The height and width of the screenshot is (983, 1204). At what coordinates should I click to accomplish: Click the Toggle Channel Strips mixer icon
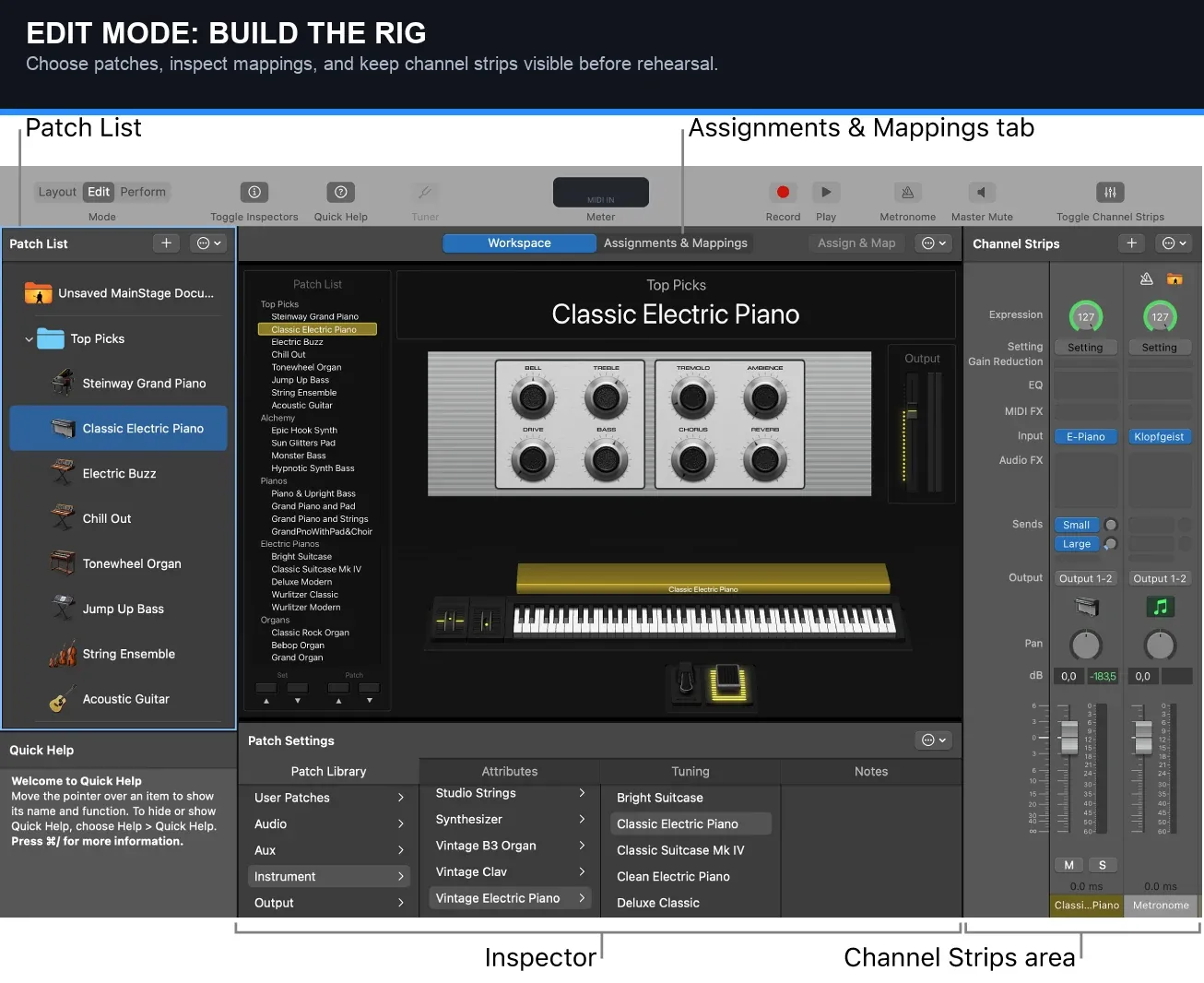1110,192
